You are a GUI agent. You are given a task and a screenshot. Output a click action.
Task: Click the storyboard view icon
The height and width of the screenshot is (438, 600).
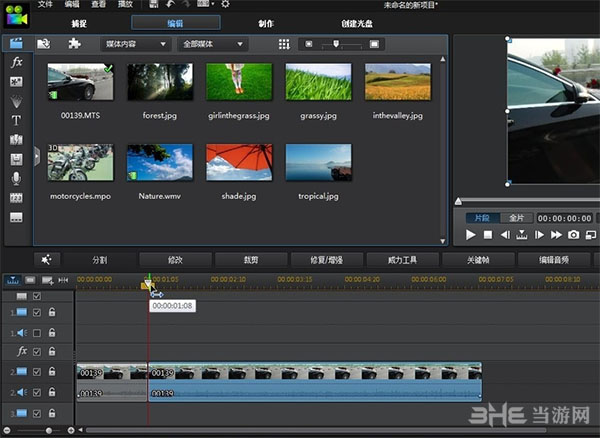(x=30, y=280)
